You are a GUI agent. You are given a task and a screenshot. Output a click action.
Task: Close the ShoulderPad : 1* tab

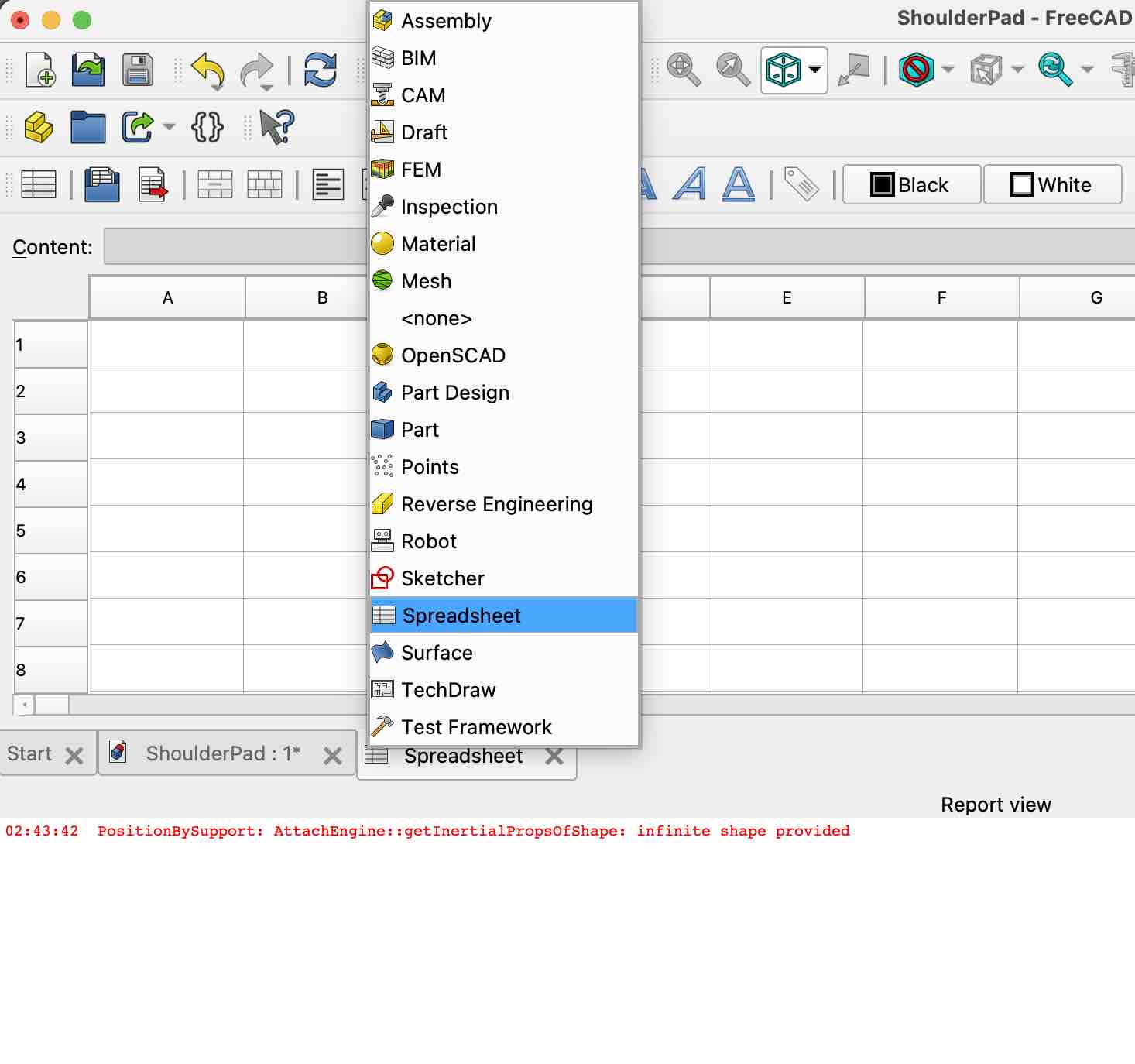[x=333, y=756]
